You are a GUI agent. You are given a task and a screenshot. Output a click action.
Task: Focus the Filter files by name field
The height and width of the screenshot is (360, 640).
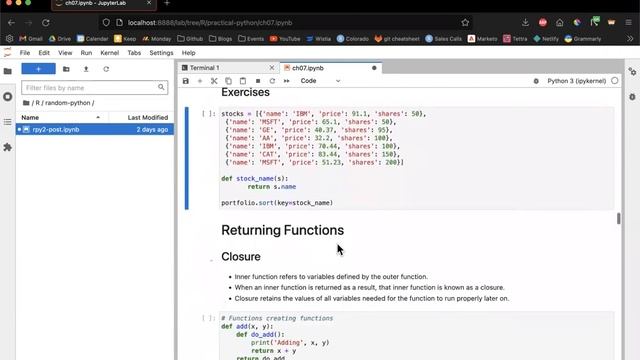95,87
